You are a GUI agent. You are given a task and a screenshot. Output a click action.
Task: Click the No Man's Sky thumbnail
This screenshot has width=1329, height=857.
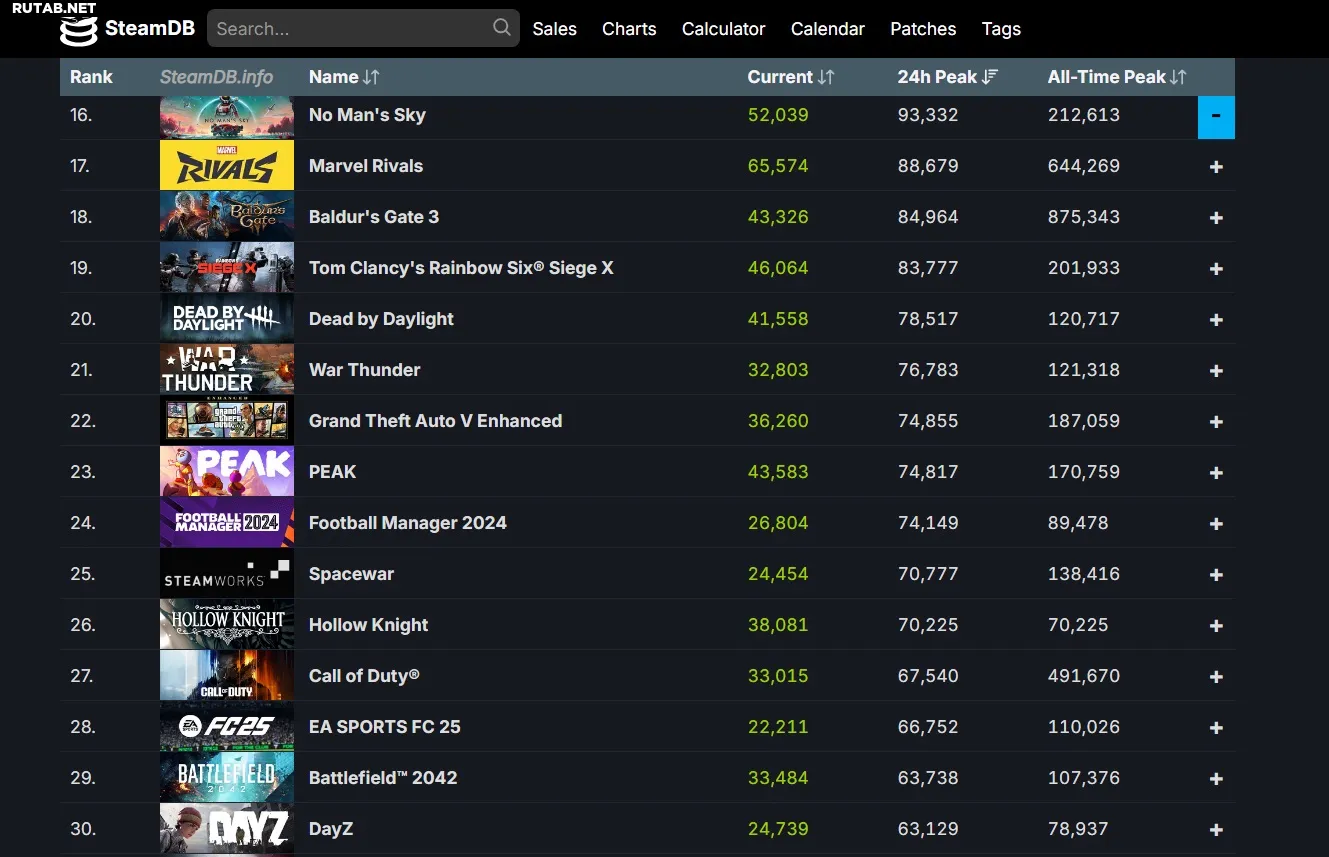(x=227, y=116)
